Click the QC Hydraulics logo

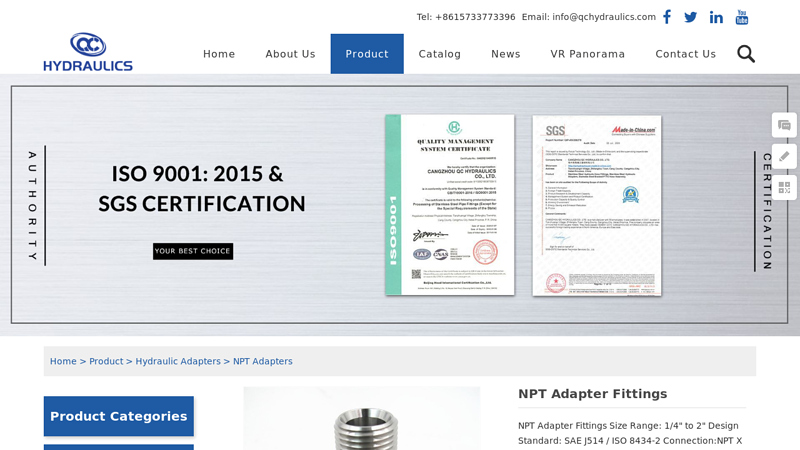88,52
